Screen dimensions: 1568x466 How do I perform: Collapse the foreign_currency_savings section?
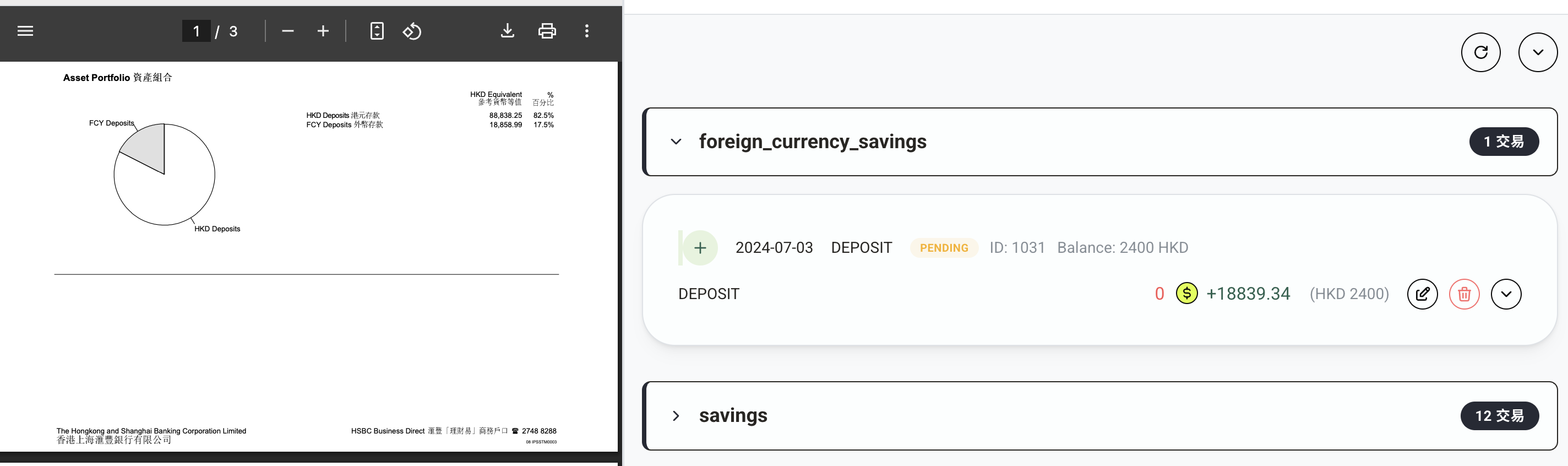[675, 142]
